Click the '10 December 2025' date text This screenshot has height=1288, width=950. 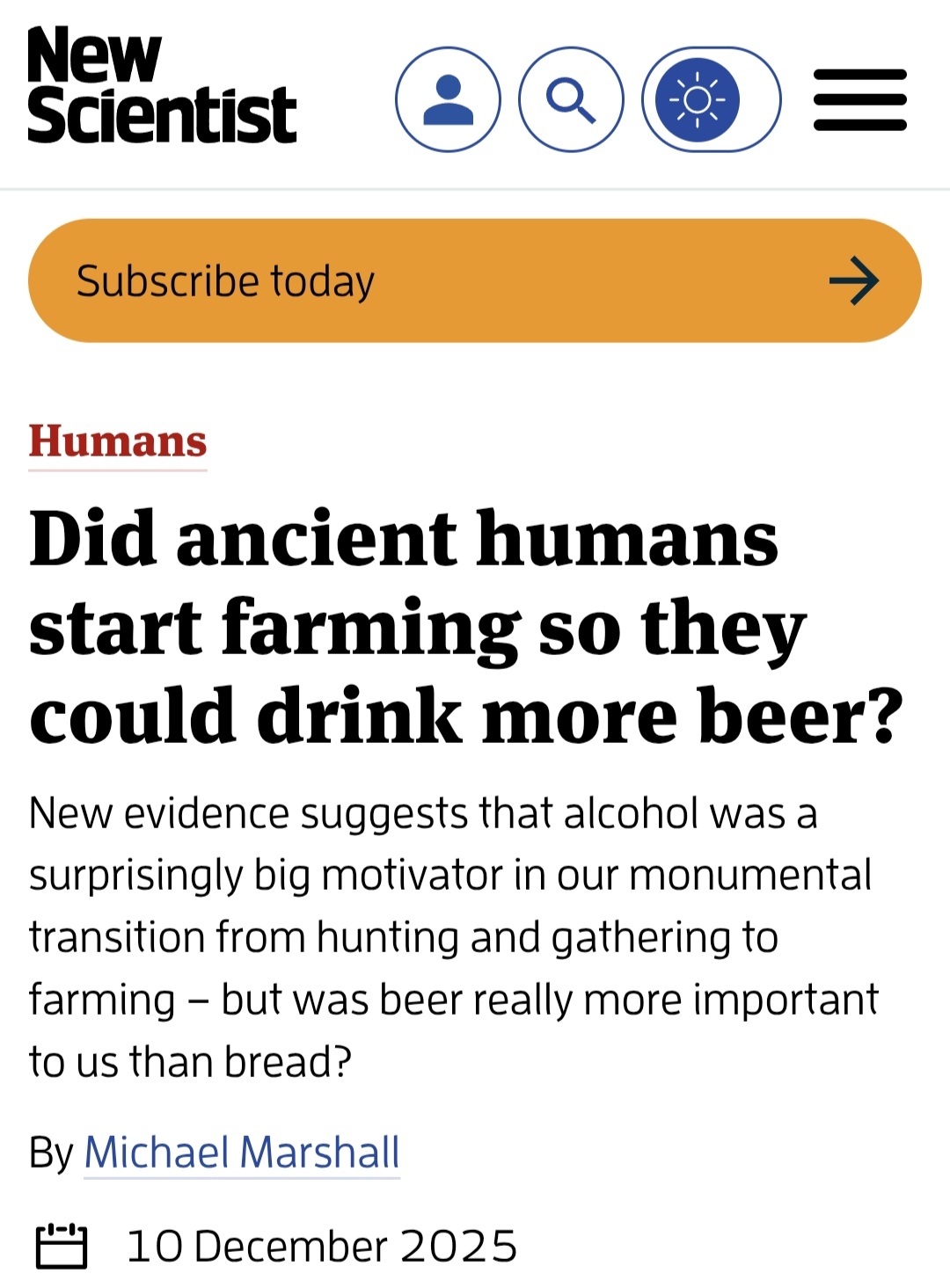pyautogui.click(x=322, y=1247)
